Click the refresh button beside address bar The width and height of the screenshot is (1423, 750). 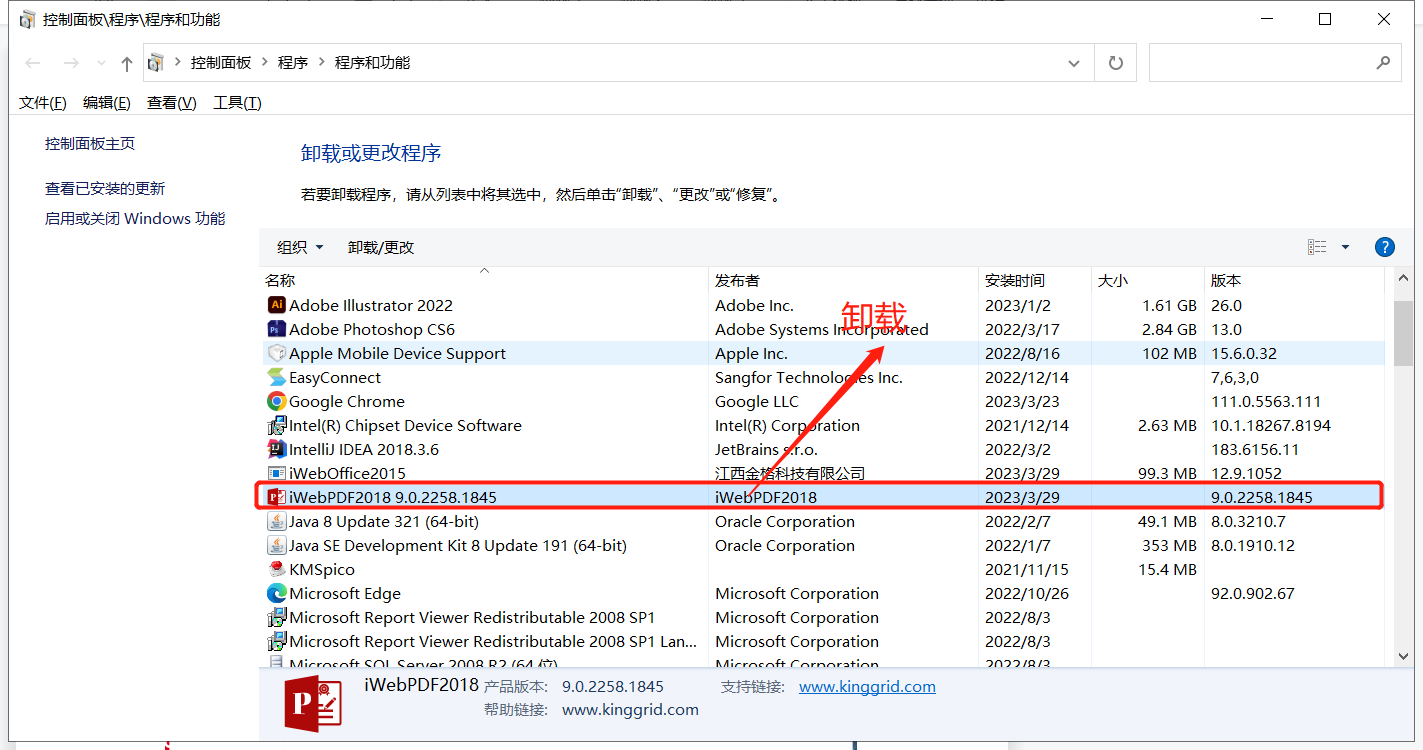pos(1116,63)
